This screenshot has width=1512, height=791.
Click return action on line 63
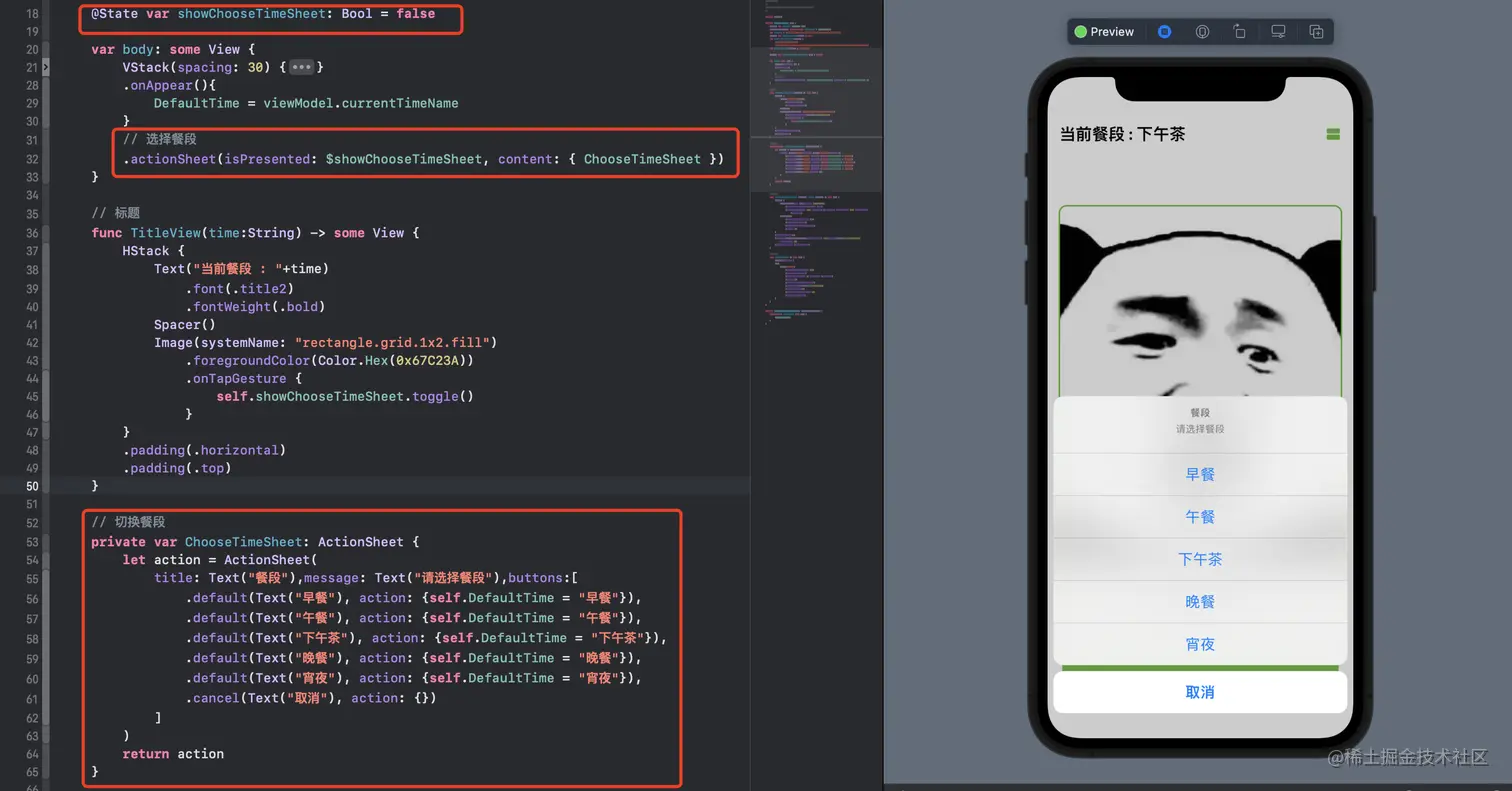point(173,754)
